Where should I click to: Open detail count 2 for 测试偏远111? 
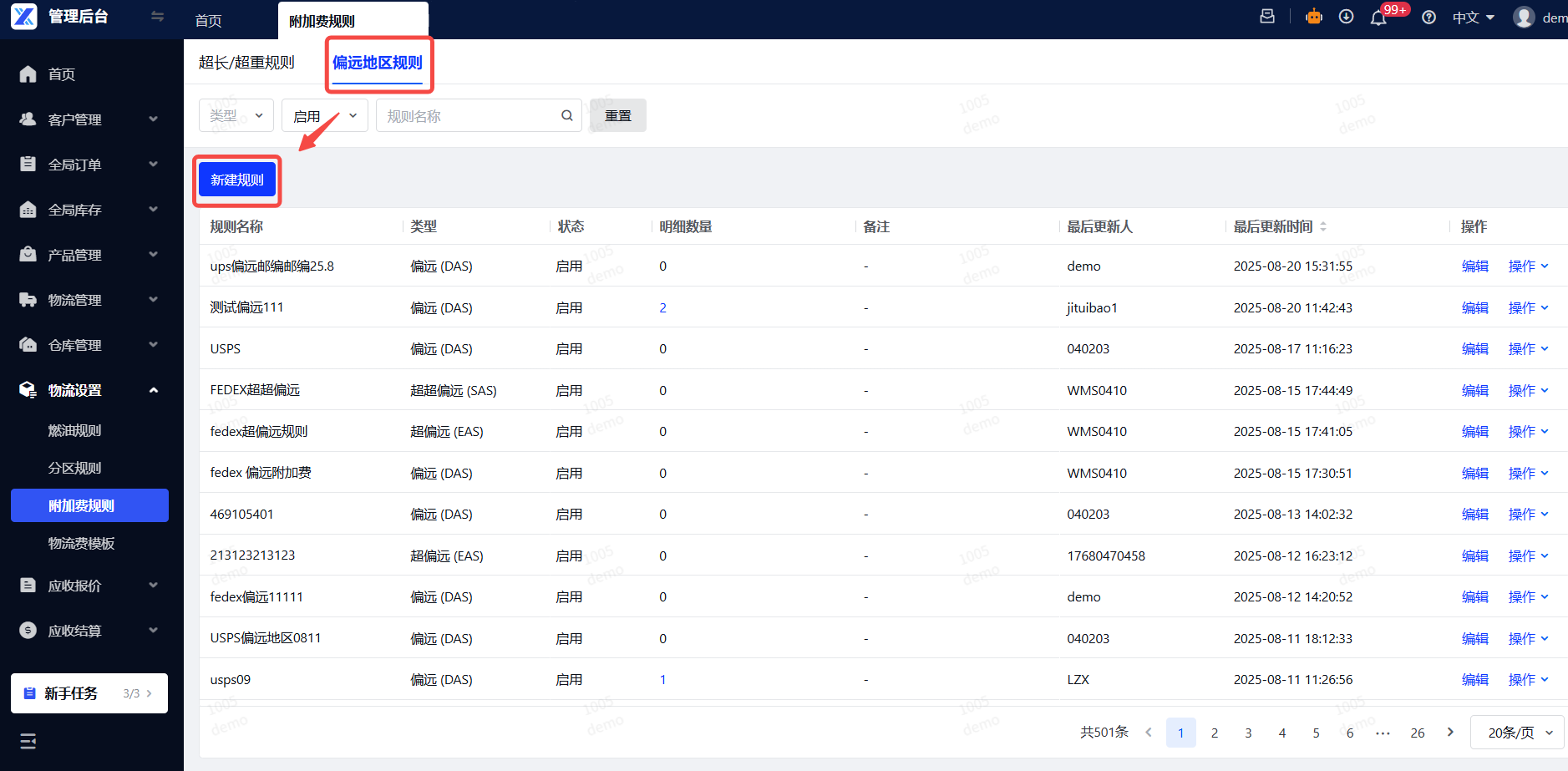662,308
